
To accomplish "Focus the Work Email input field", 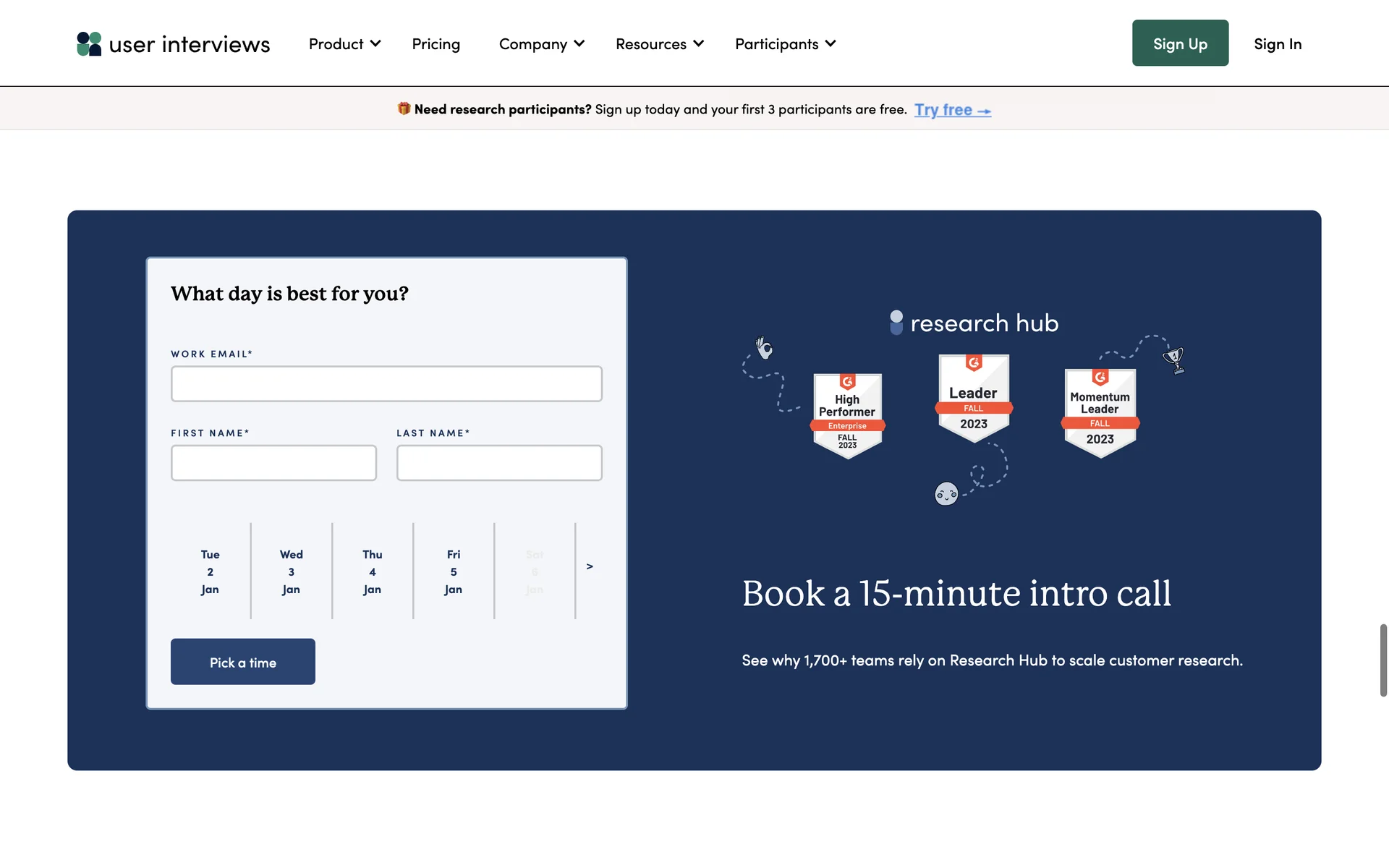I will pyautogui.click(x=386, y=383).
